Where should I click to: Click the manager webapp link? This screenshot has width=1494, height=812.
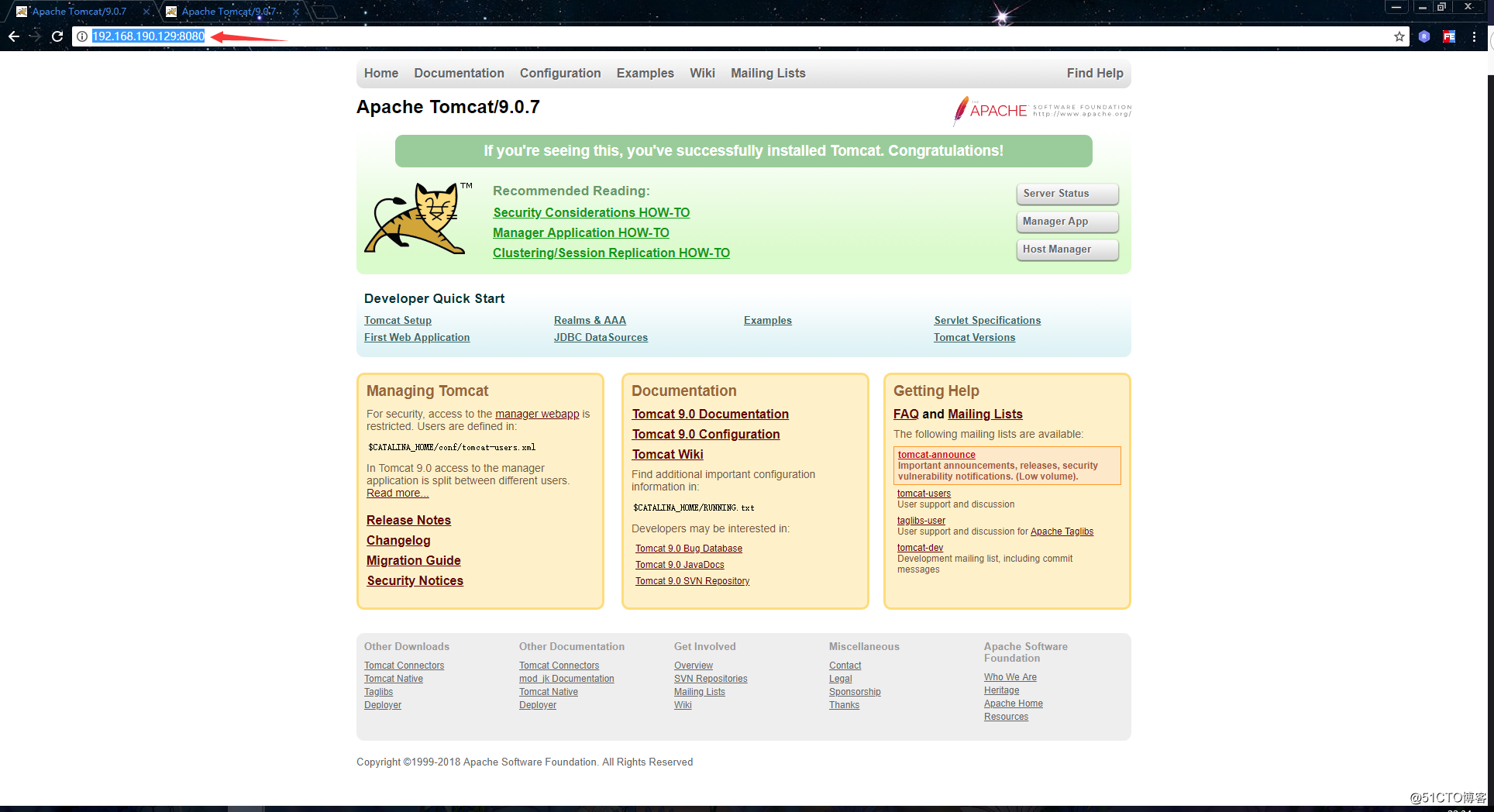537,414
